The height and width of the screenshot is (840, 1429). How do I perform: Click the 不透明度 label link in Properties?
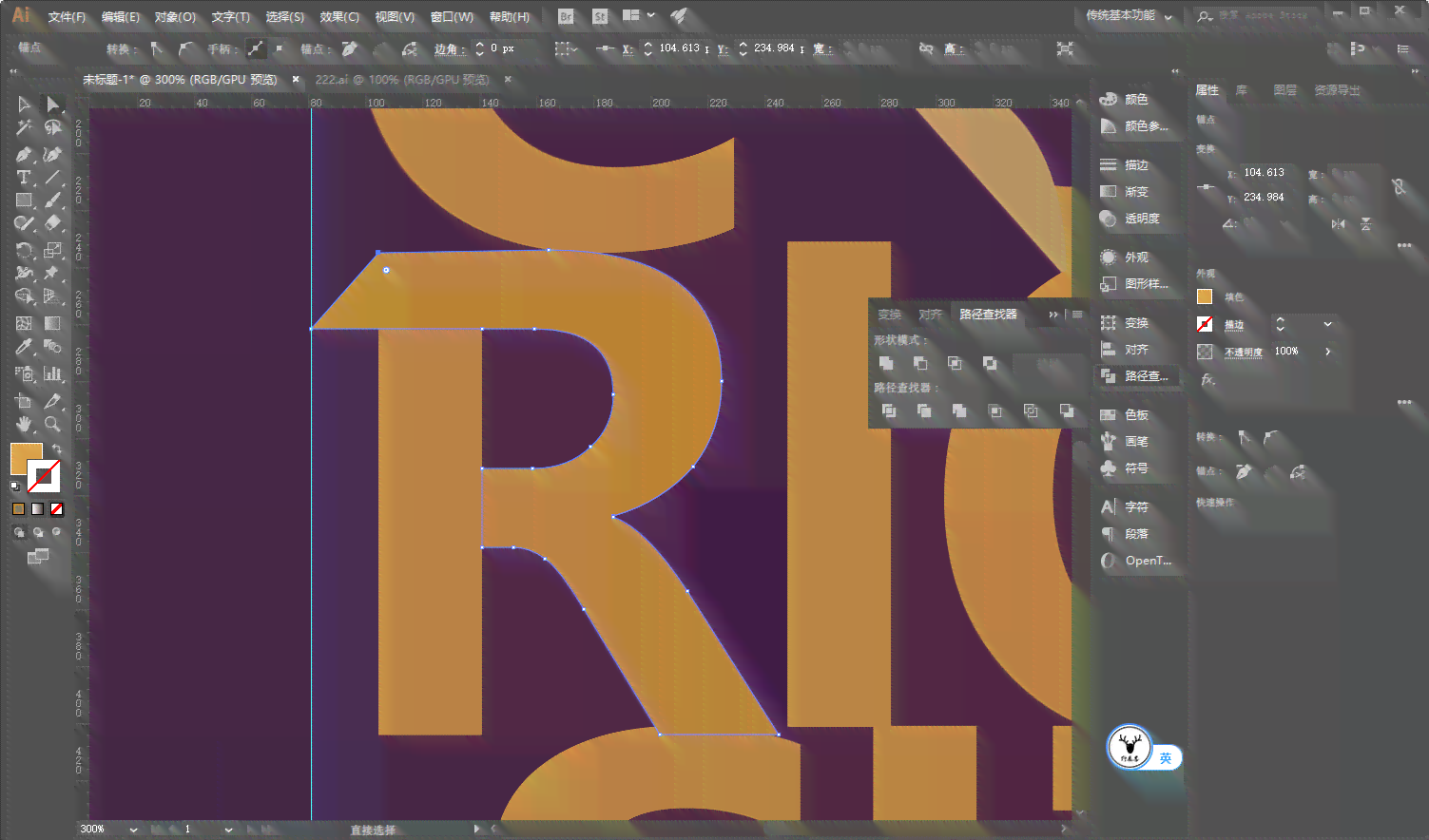click(1244, 352)
